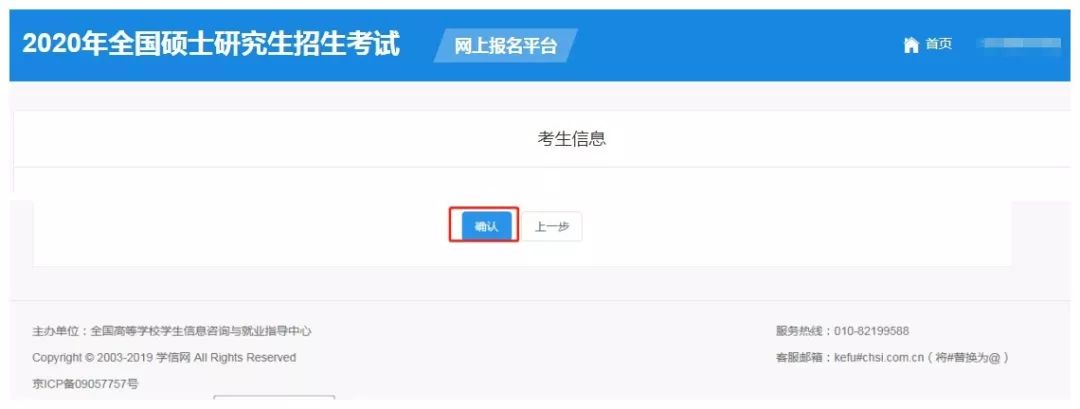Viewport: 1080px width, 409px height.
Task: Click the All Rights Reserved text
Action: [245, 358]
